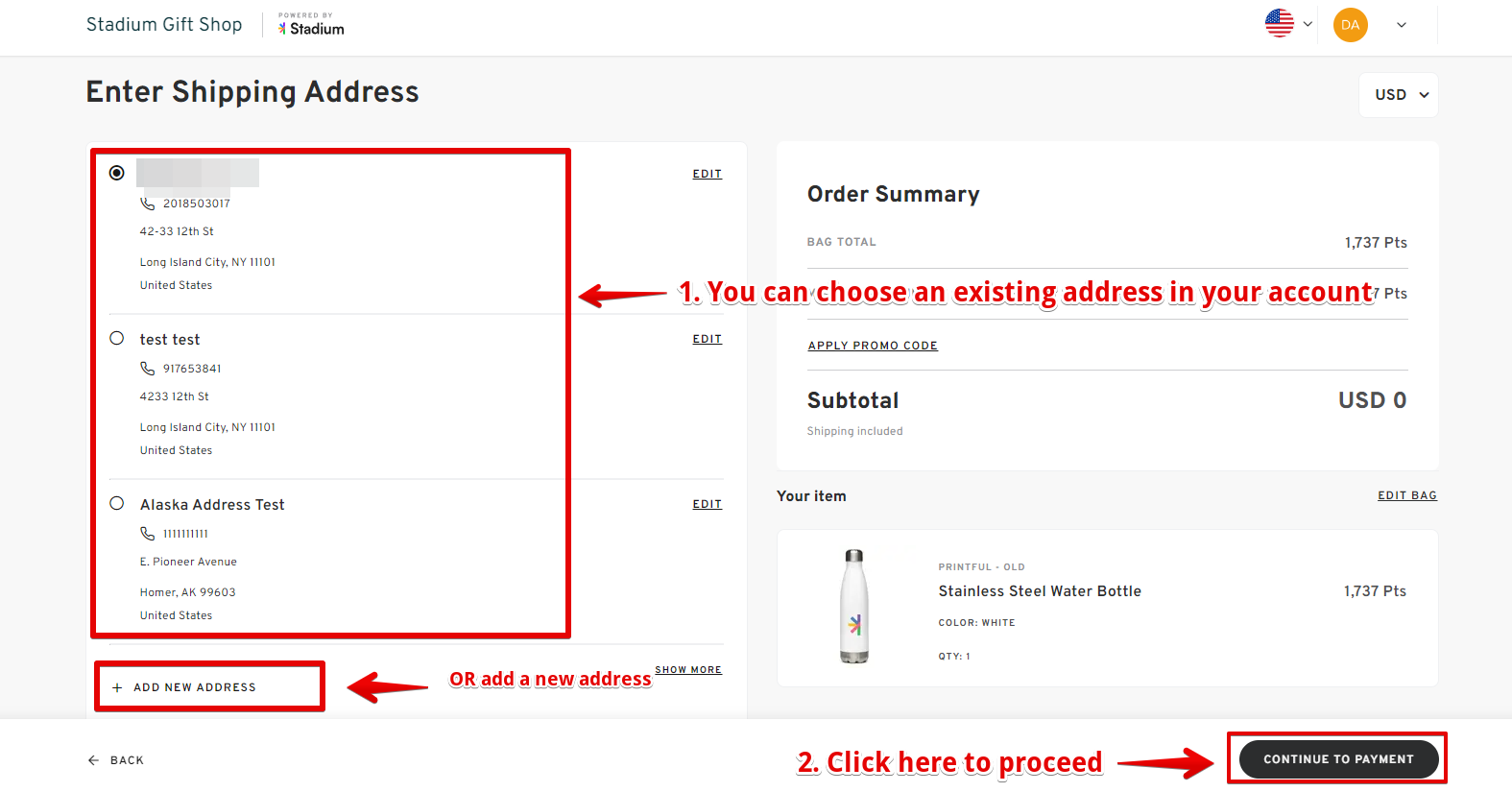1512x792 pixels.
Task: Click the US flag country icon
Action: [x=1279, y=24]
